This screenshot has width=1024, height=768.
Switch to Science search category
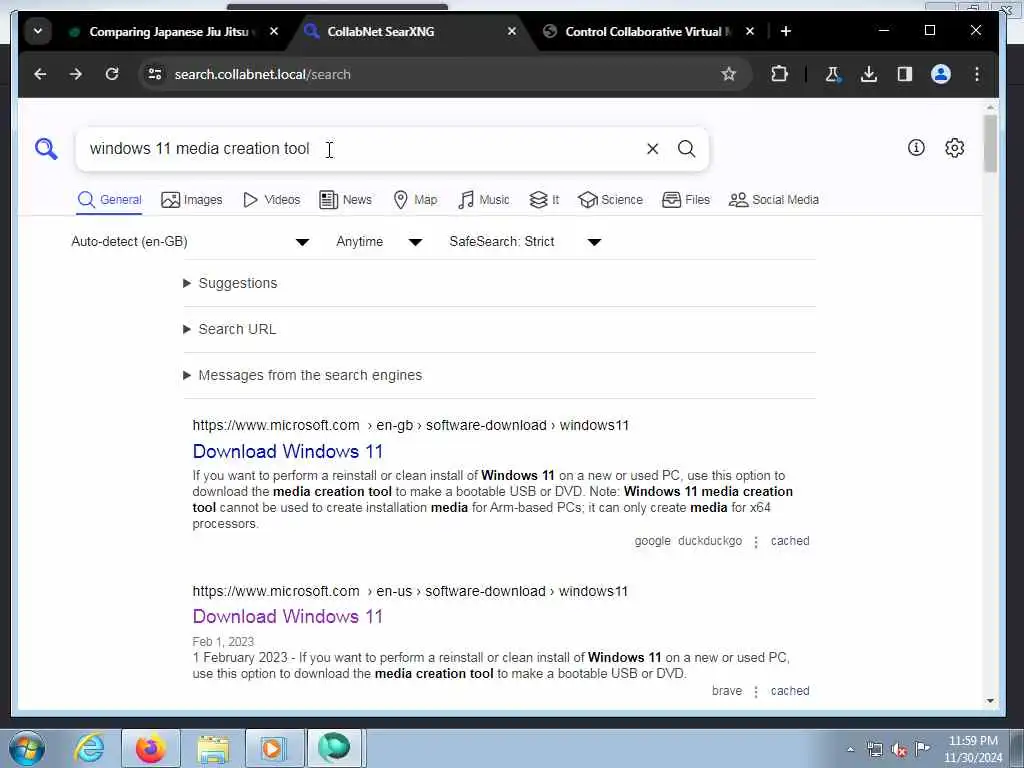point(611,200)
